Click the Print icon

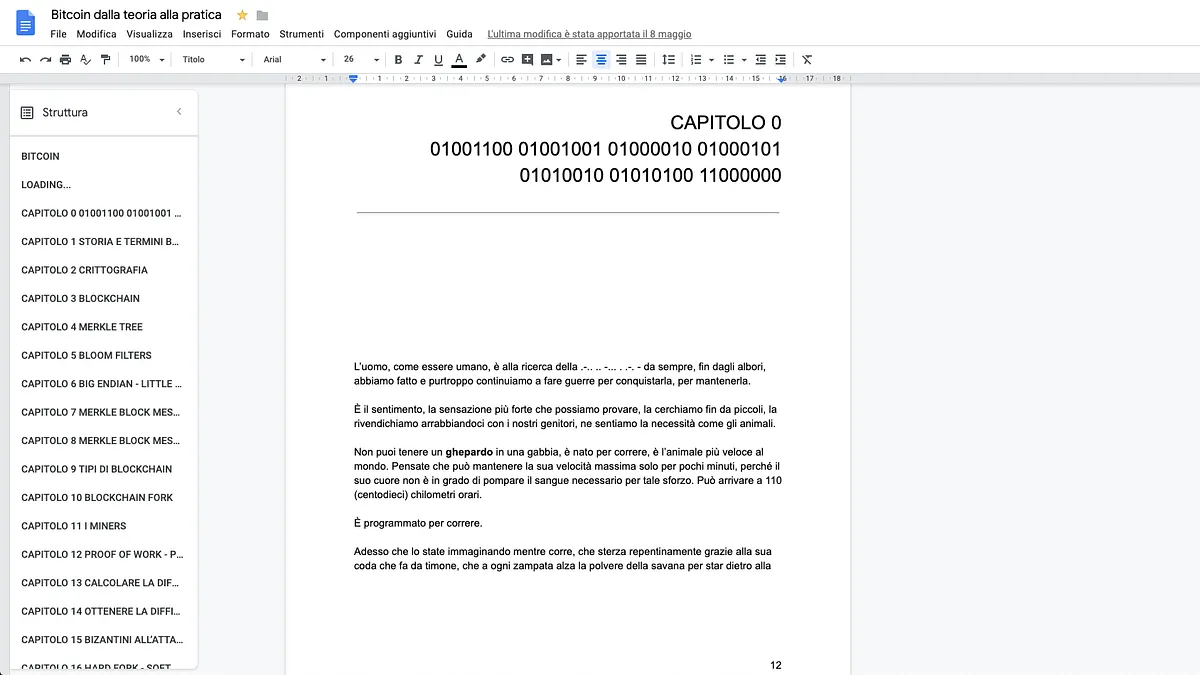click(x=65, y=59)
